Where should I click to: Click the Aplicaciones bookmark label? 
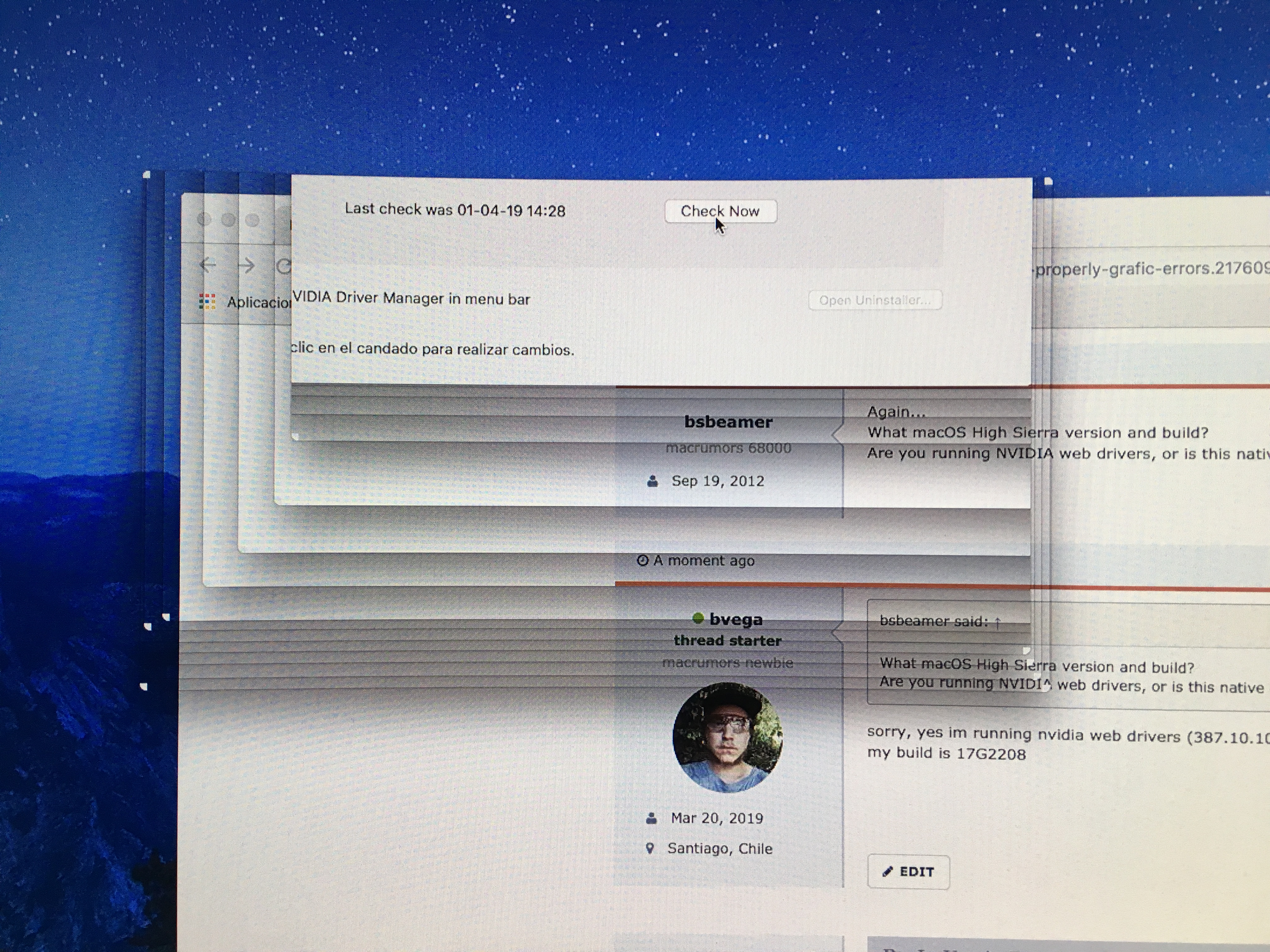(x=259, y=302)
